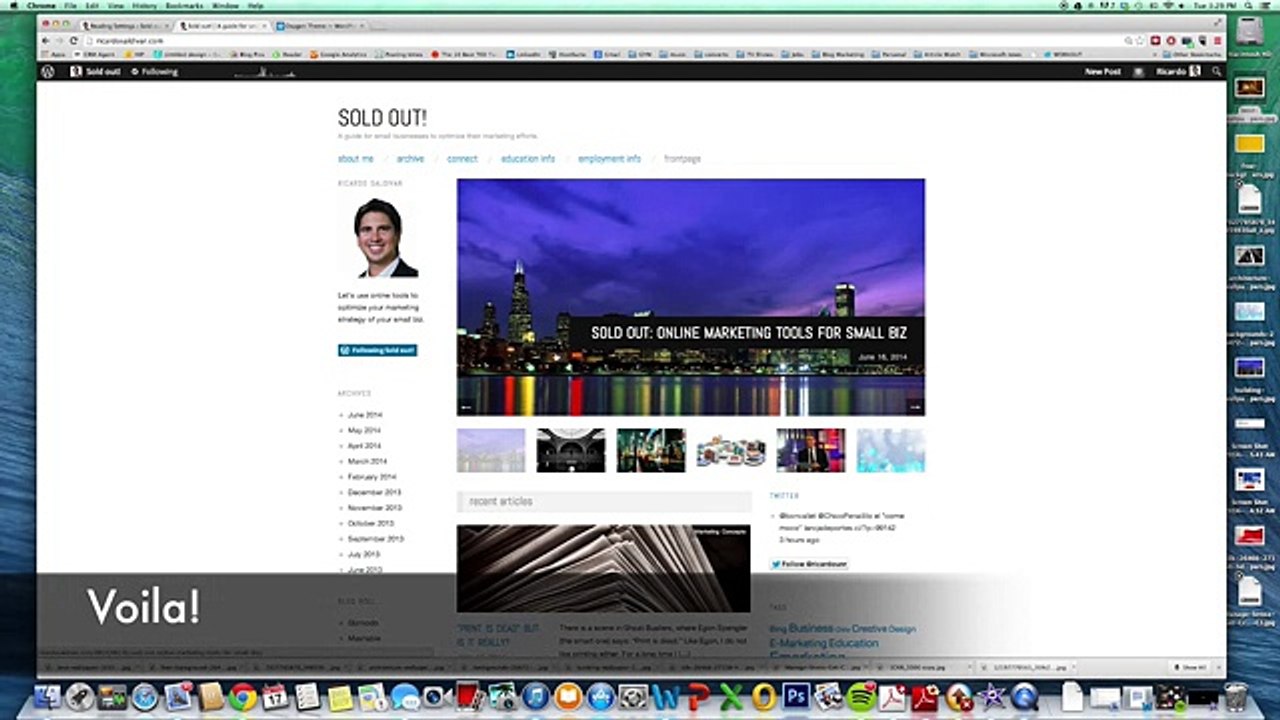The height and width of the screenshot is (720, 1280).
Task: Open yellow Stickies note icon in Dock
Action: 340,697
